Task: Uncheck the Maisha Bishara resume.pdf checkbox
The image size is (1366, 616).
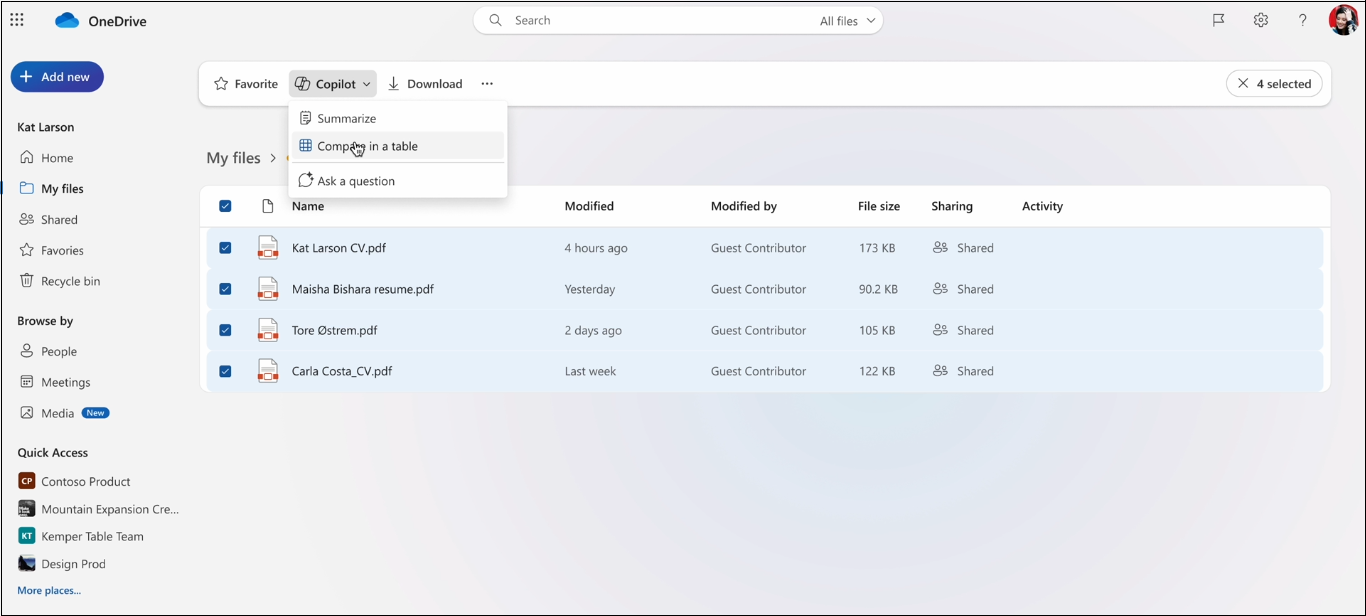Action: click(225, 289)
